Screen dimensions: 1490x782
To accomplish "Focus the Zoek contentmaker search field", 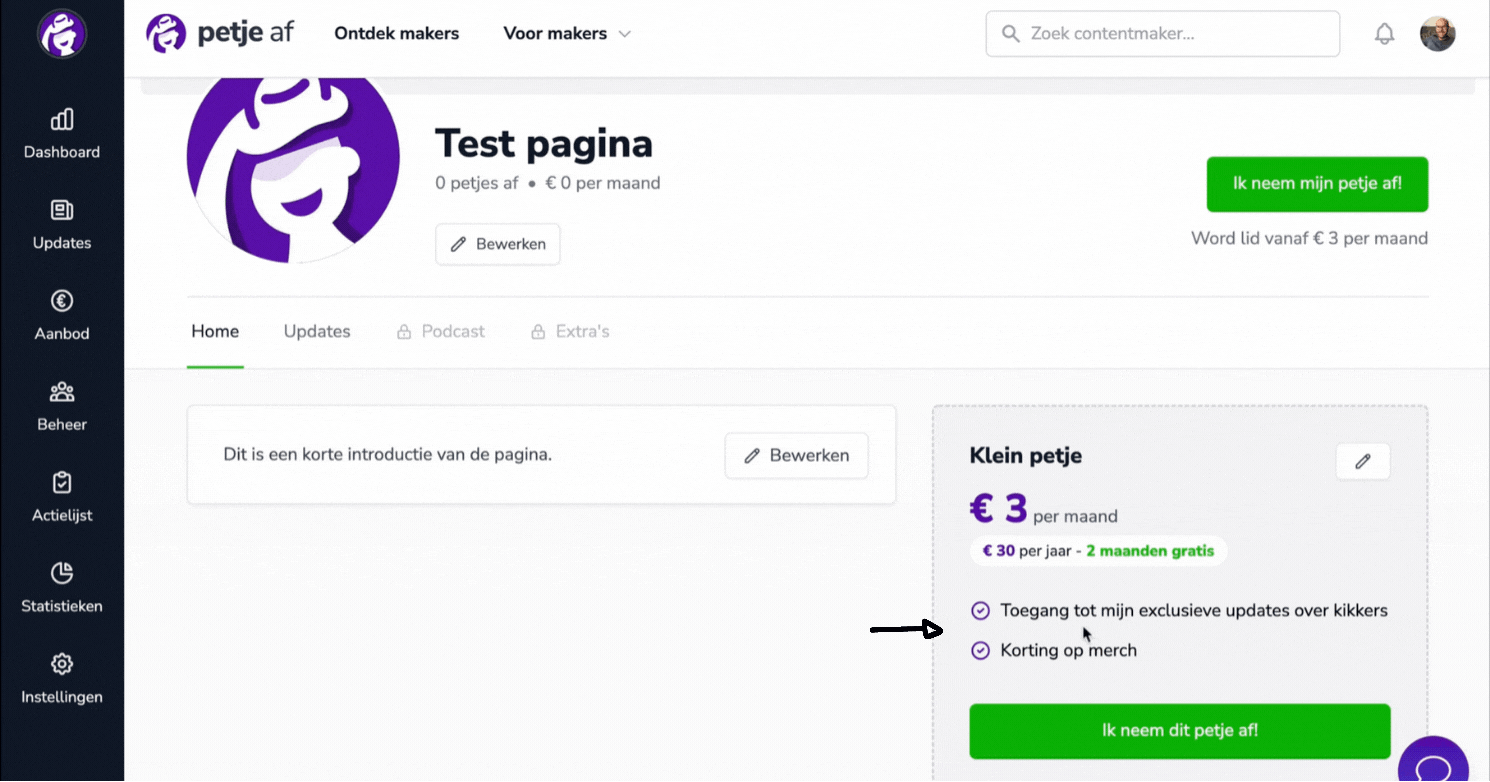I will coord(1163,34).
